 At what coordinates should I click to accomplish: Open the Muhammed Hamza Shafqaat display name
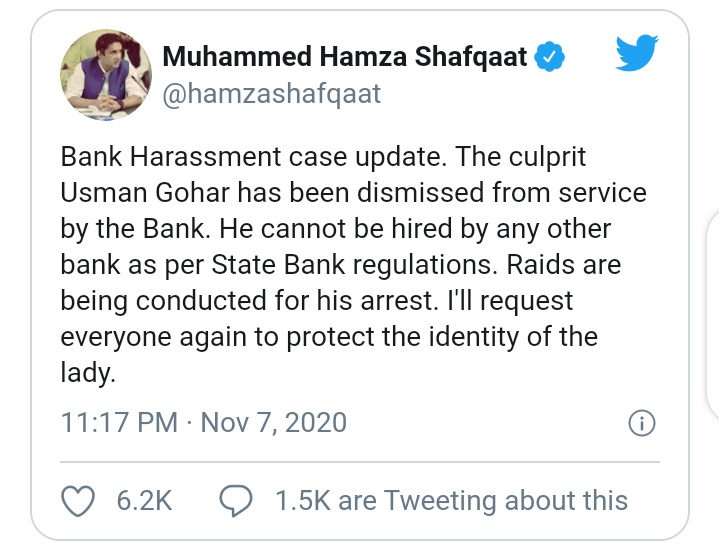pos(343,59)
